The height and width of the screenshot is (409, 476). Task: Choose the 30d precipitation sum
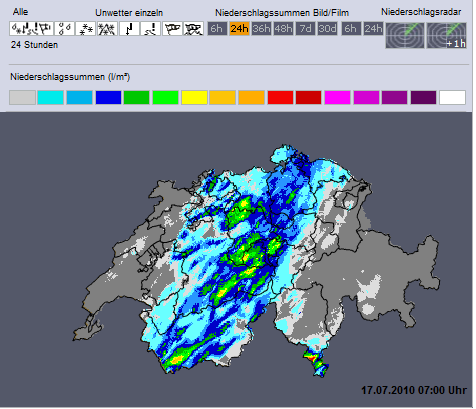click(x=327, y=29)
